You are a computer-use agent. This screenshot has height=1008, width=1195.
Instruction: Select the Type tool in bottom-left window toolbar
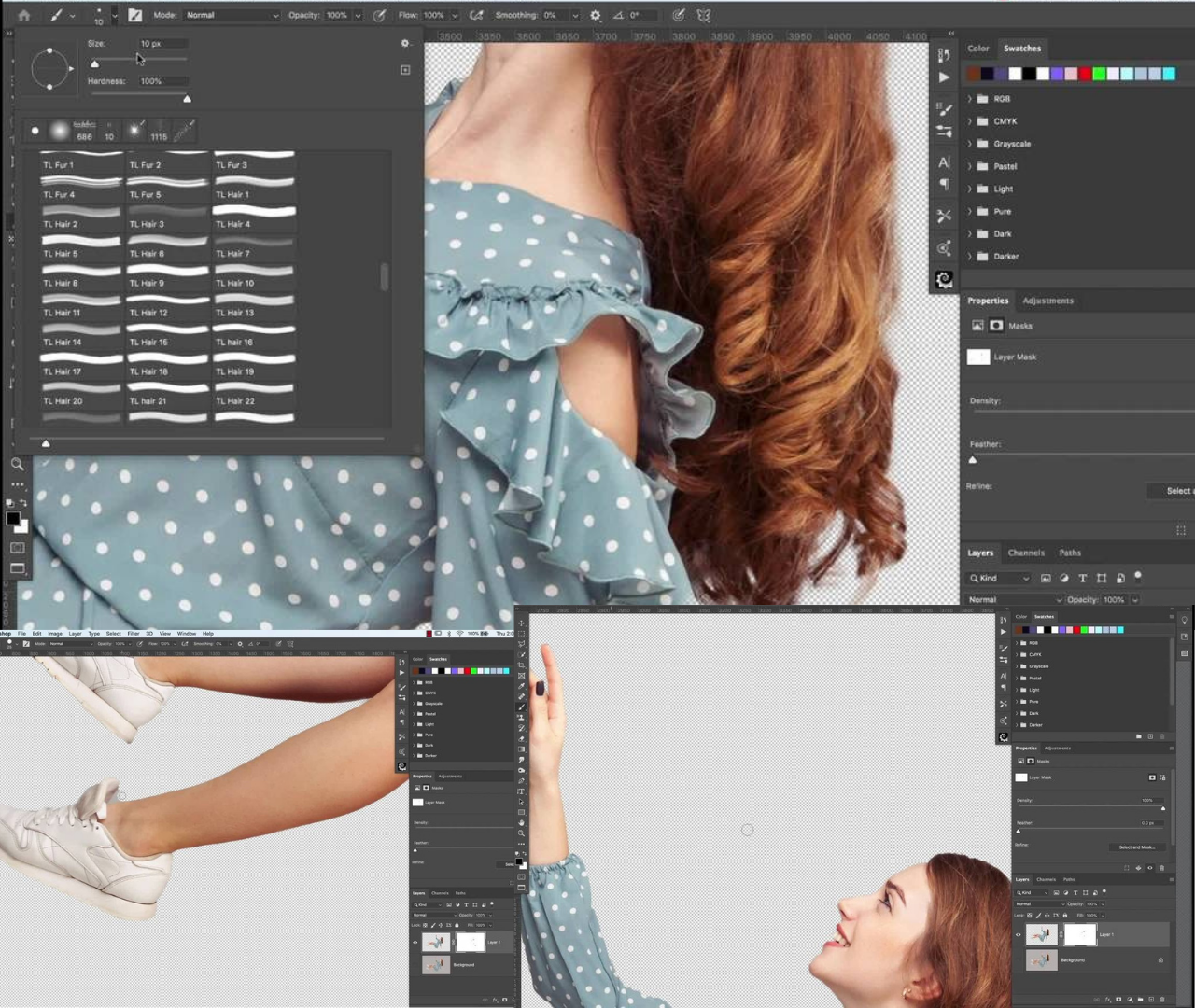point(522,791)
